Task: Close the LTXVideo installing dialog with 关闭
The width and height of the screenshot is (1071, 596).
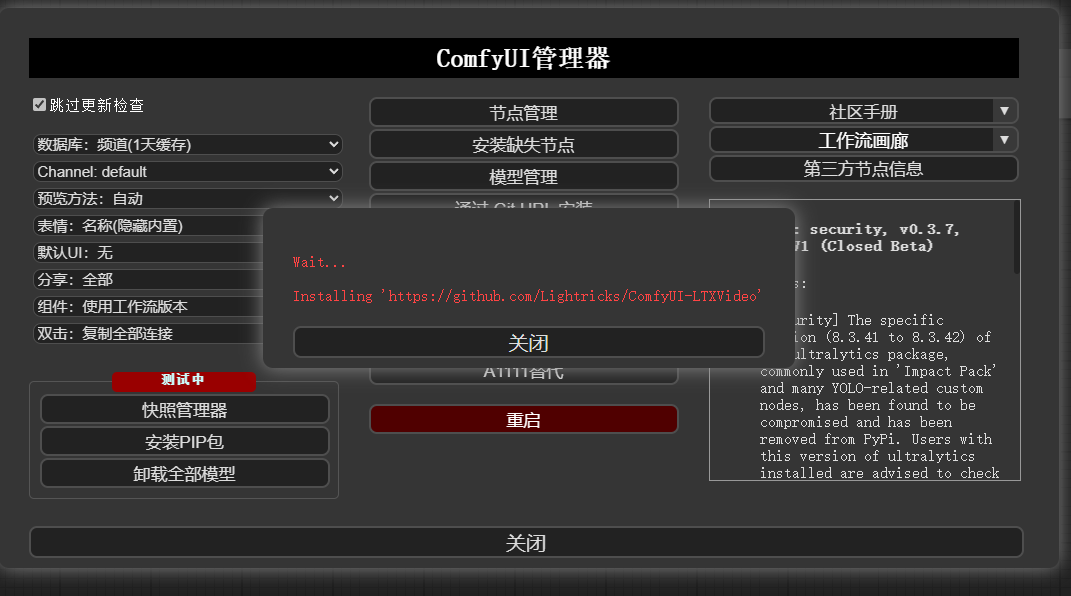Action: click(530, 341)
